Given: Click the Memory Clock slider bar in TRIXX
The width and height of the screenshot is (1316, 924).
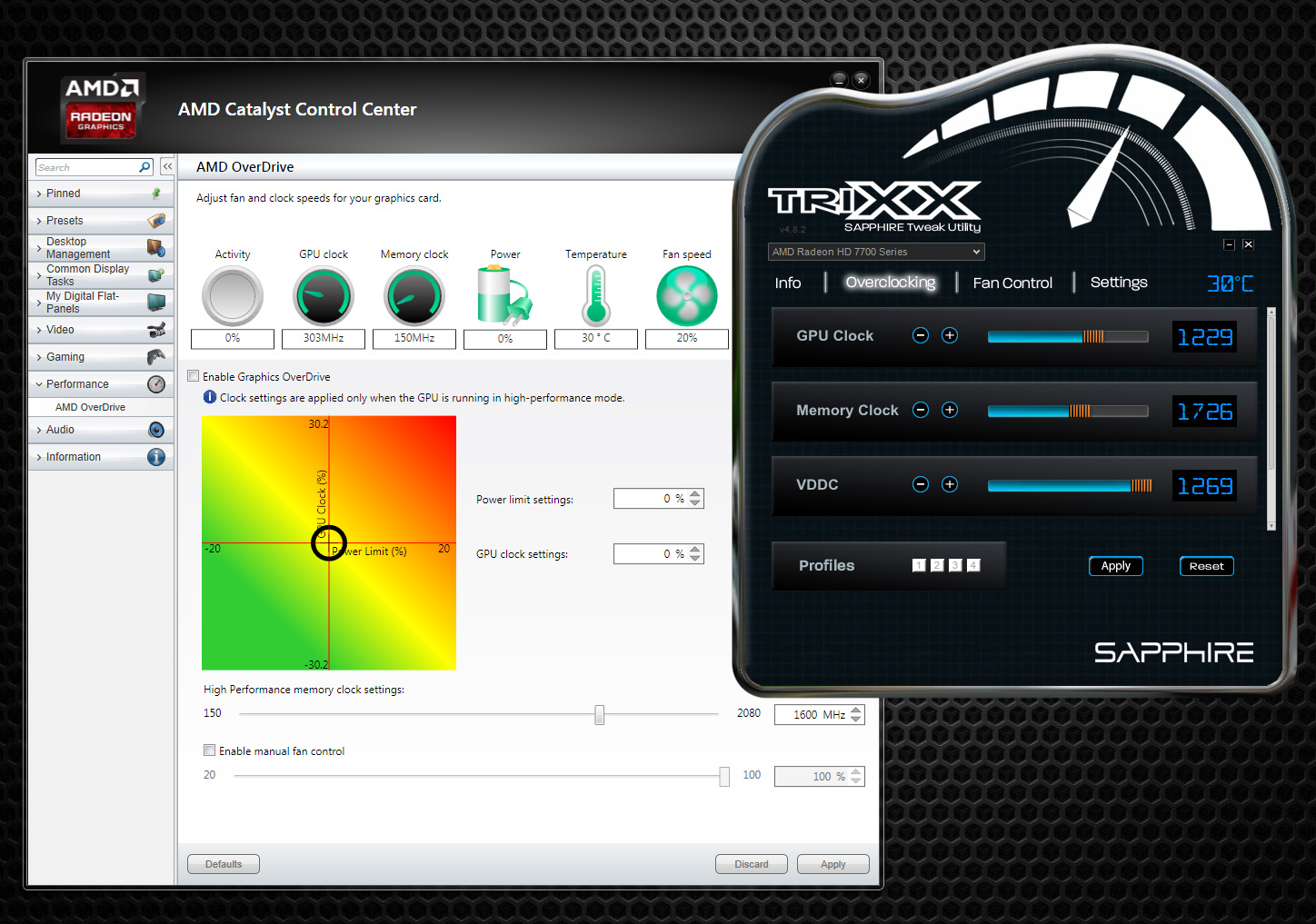Looking at the screenshot, I should point(1068,411).
